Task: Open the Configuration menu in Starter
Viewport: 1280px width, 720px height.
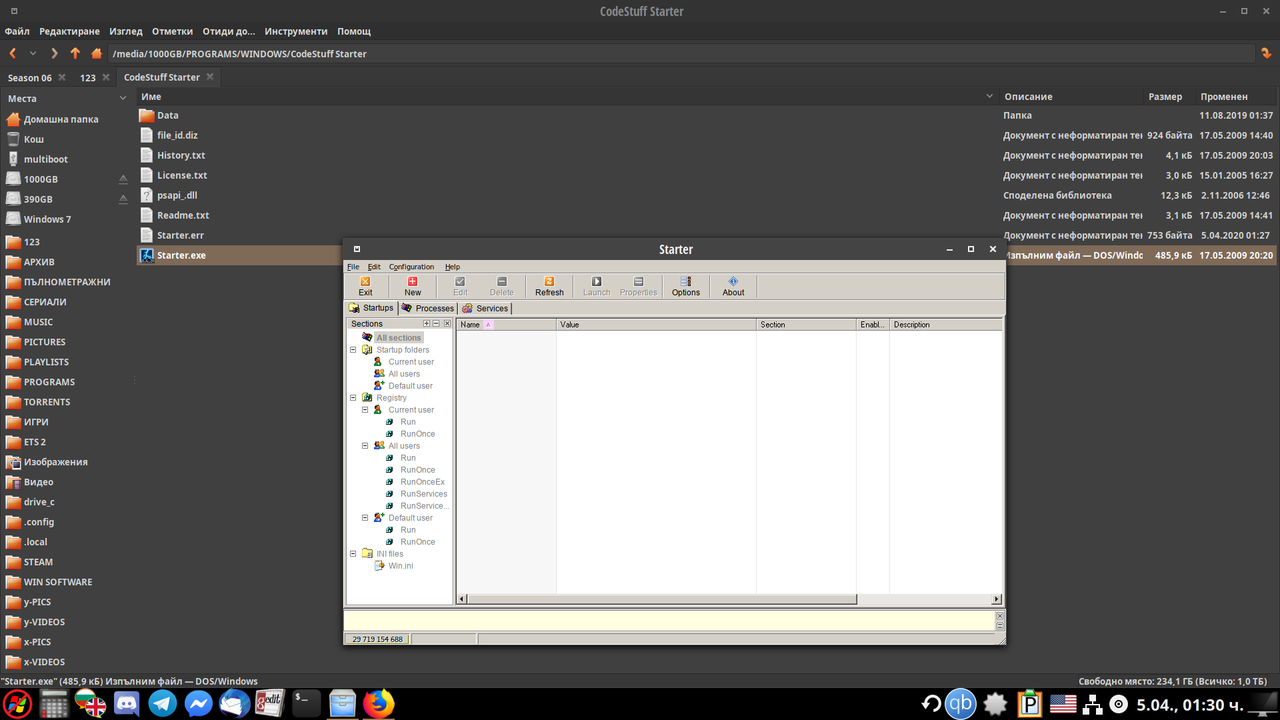Action: coord(411,267)
